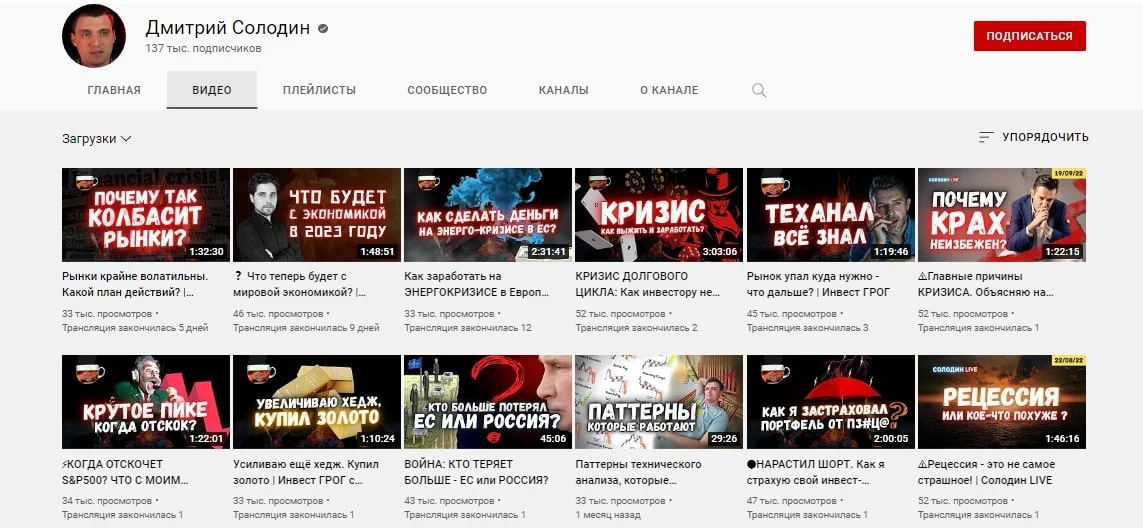This screenshot has width=1143, height=528.
Task: Click title 'Паттерны технического анализа, которые…'
Action: (x=639, y=473)
